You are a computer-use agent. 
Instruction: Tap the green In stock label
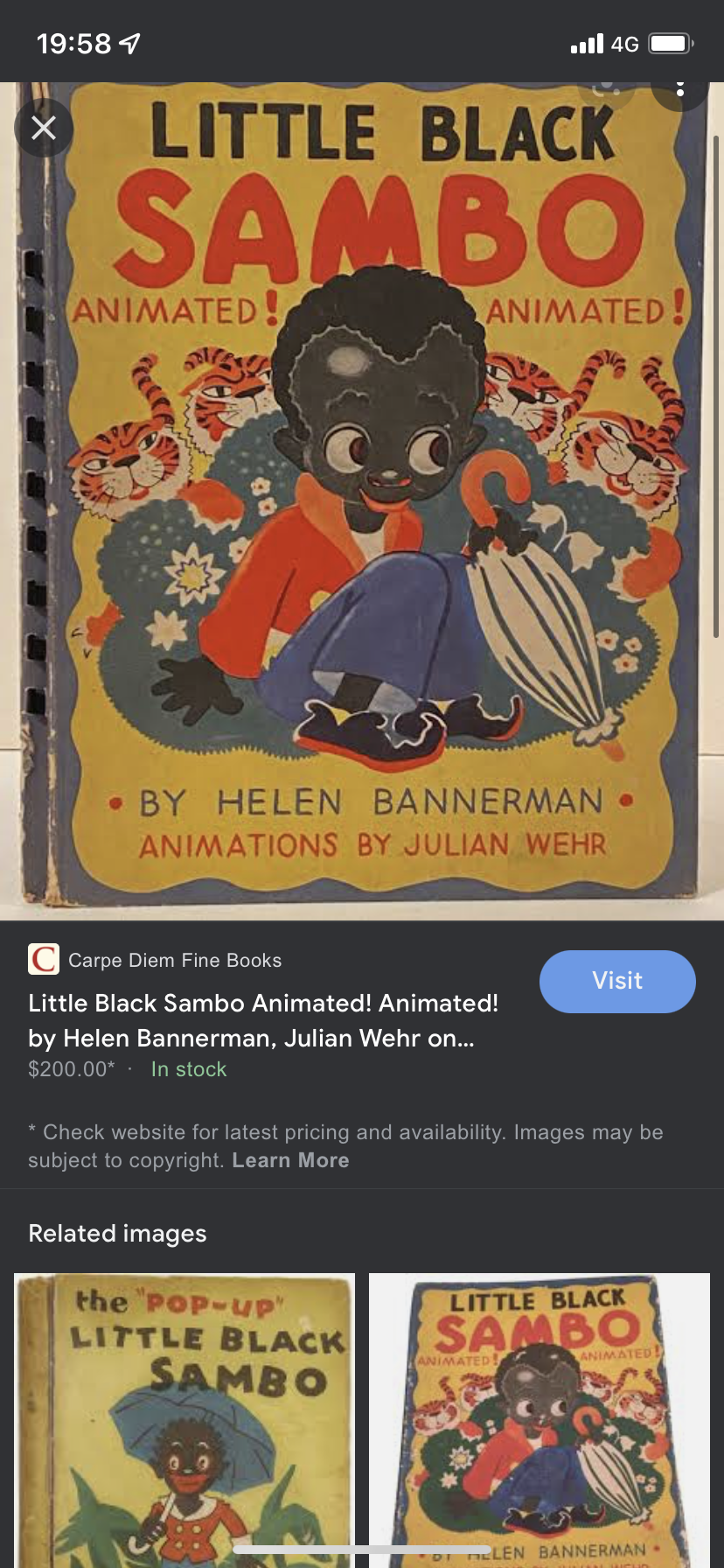[189, 1069]
